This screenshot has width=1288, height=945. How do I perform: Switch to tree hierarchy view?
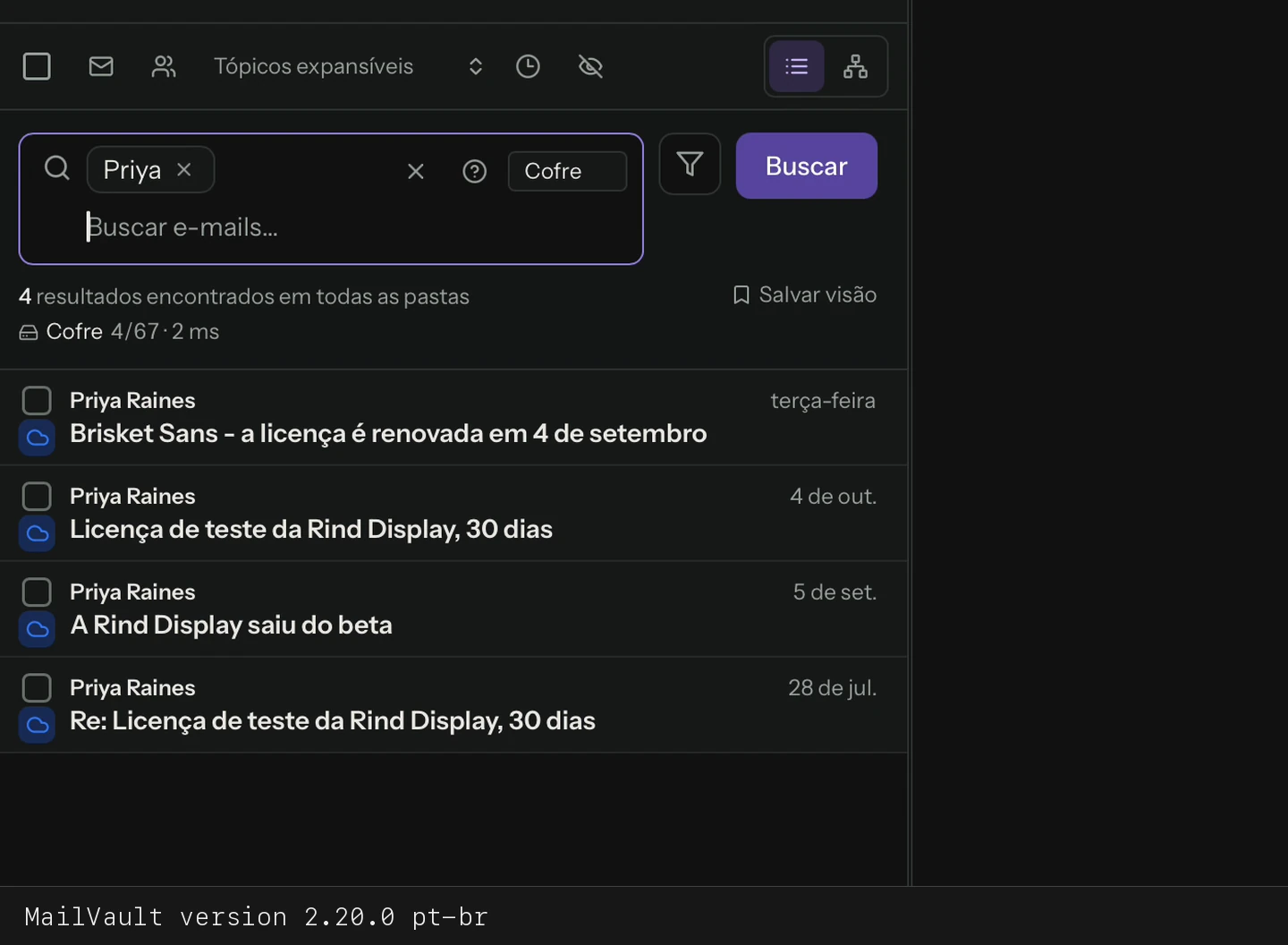[x=856, y=66]
